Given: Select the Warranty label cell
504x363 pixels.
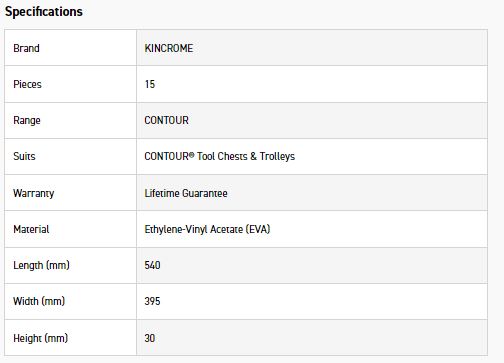Looking at the screenshot, I should (70, 193).
